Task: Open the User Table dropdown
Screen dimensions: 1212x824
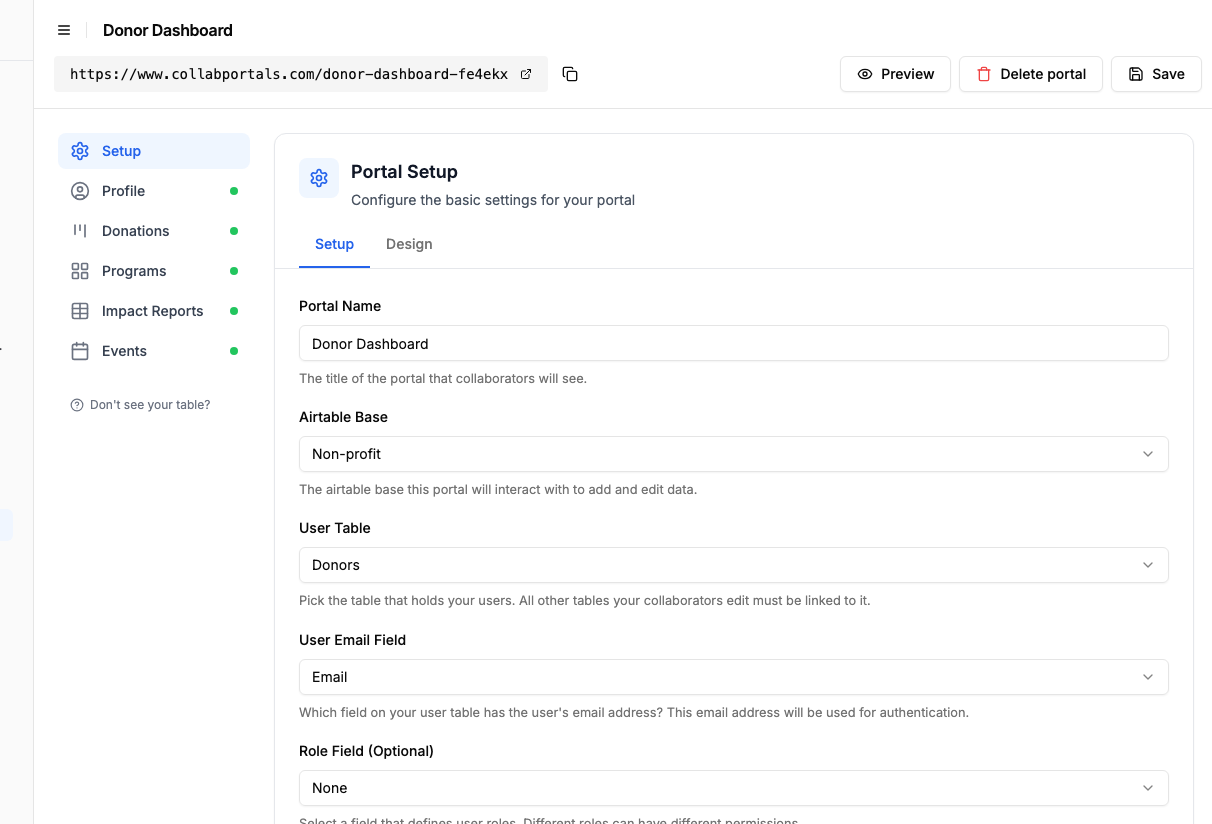Action: tap(733, 565)
